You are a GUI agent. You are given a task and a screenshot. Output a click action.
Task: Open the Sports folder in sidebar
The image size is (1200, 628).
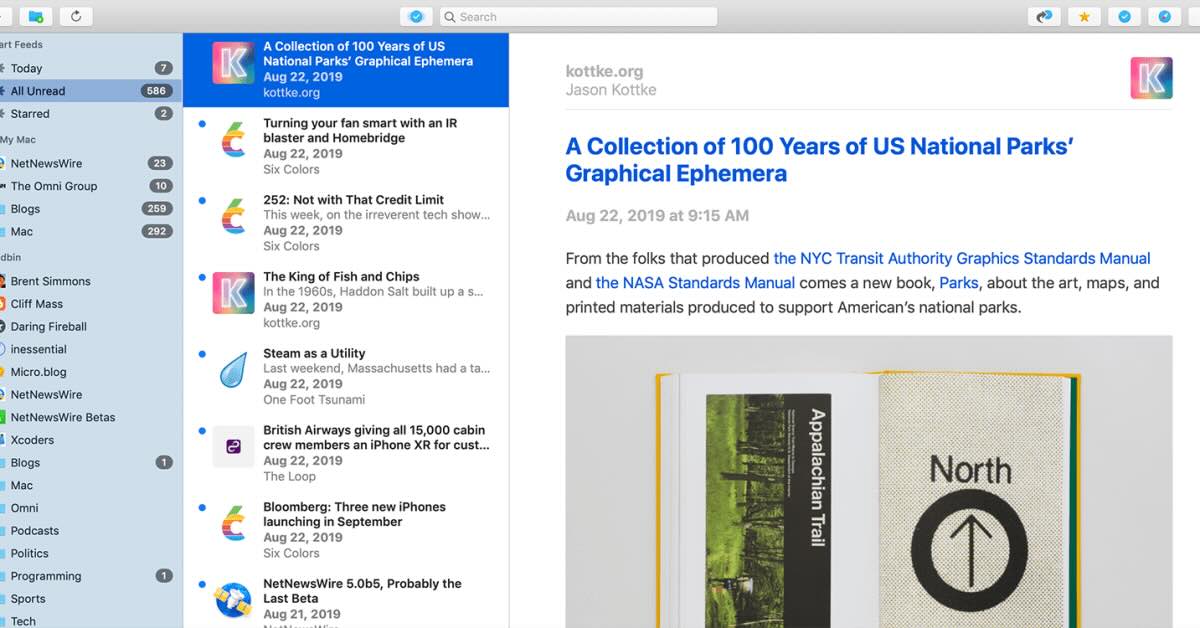coord(91,599)
